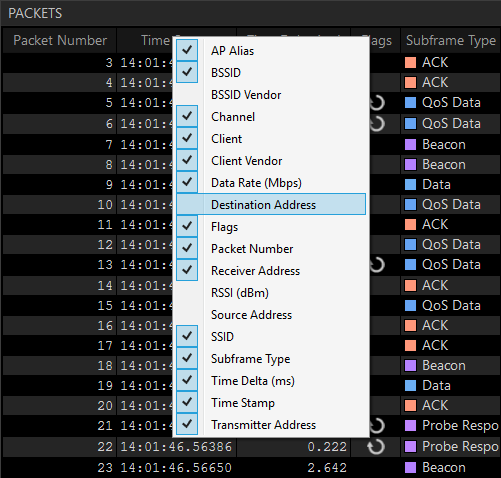The image size is (501, 478).
Task: Click the retry flag icon on packet 22
Action: point(376,447)
